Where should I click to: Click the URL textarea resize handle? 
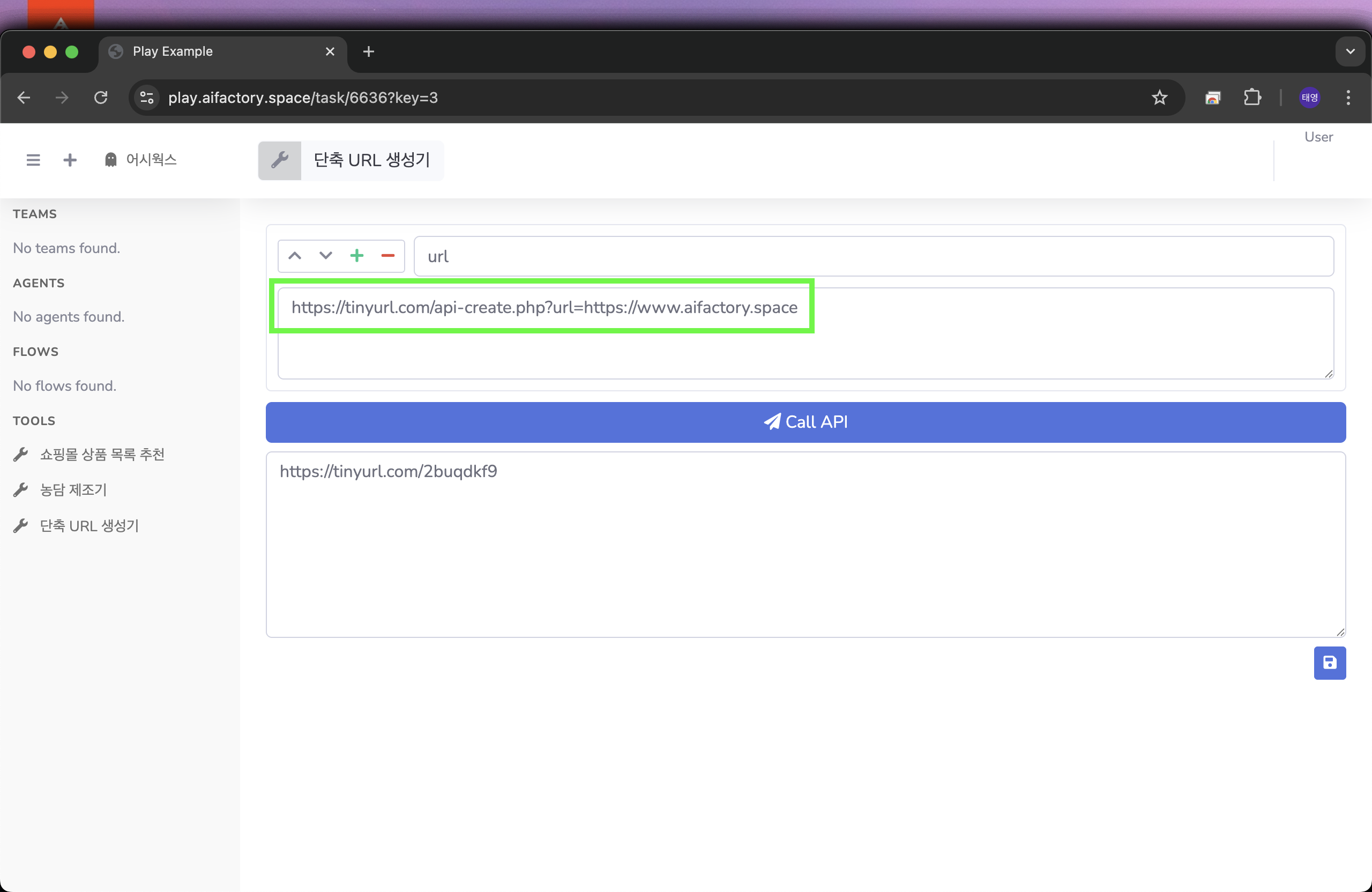1328,374
